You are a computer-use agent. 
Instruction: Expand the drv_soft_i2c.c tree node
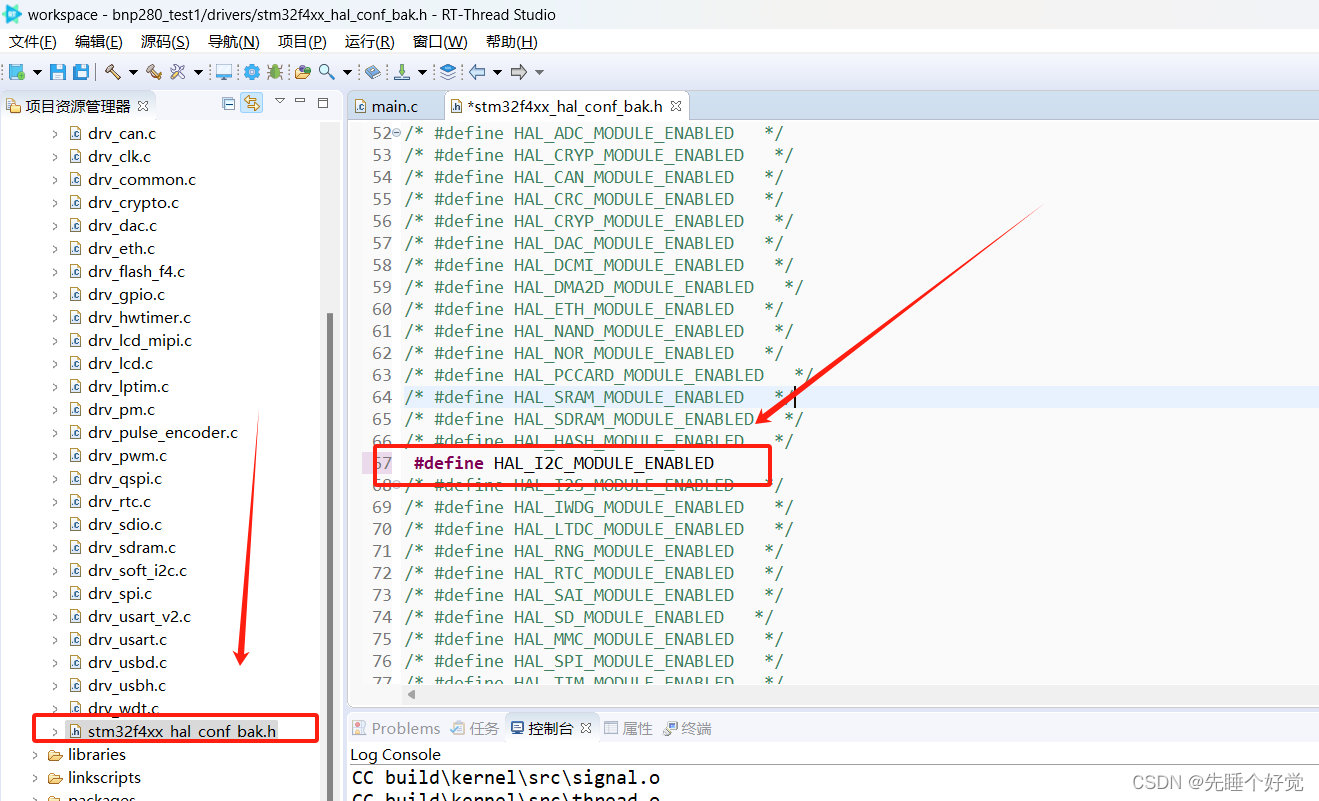coord(55,571)
